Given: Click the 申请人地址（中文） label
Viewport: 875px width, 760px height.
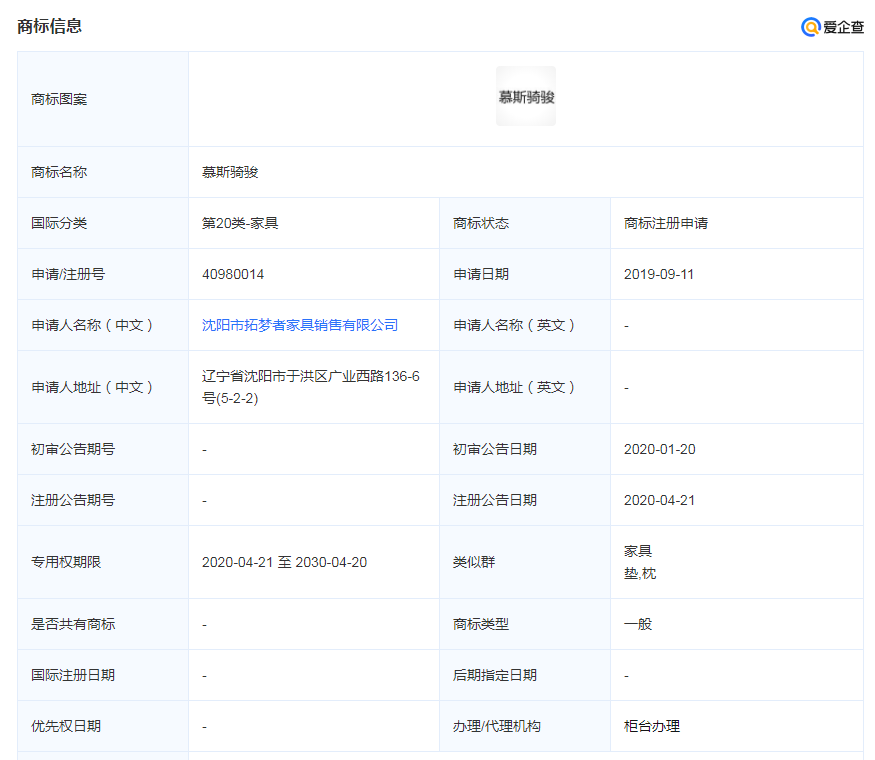Looking at the screenshot, I should point(92,387).
